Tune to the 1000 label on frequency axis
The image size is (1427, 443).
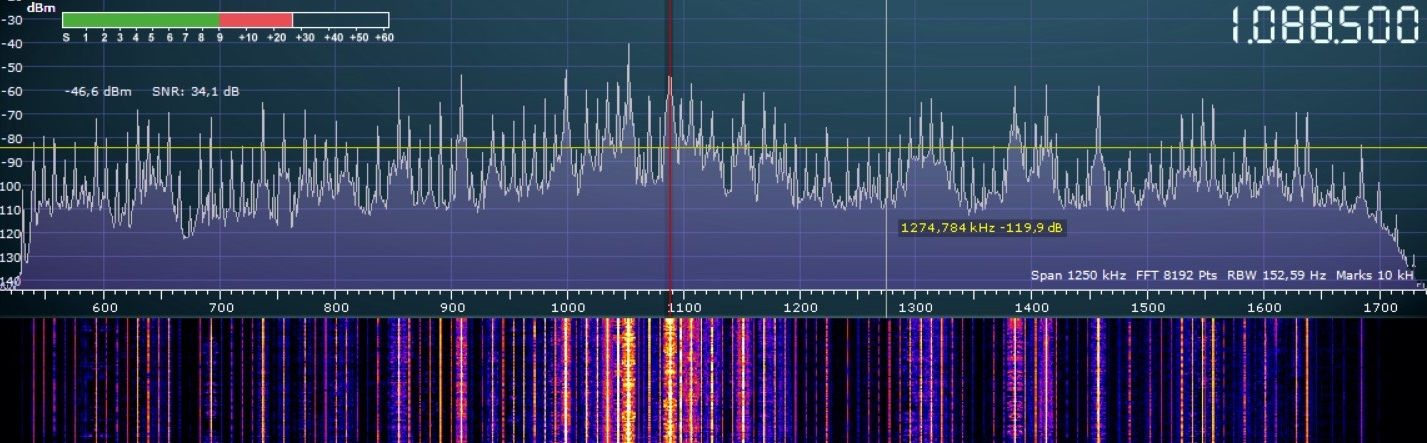coord(568,308)
